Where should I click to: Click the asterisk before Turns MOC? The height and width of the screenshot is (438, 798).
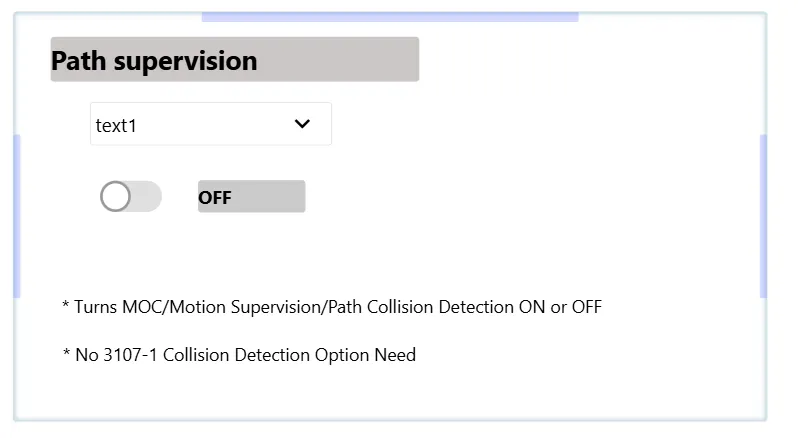[66, 305]
